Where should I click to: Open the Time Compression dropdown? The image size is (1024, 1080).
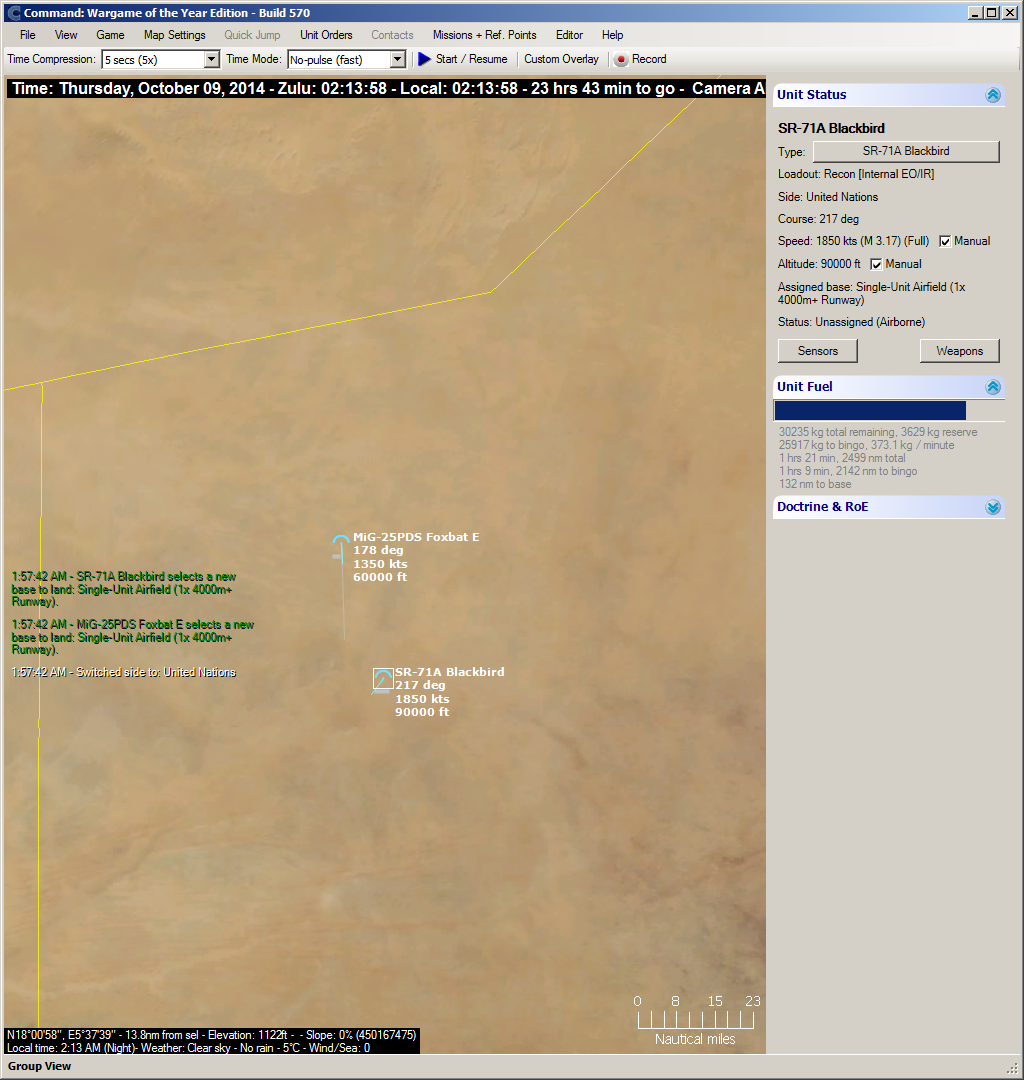[212, 59]
